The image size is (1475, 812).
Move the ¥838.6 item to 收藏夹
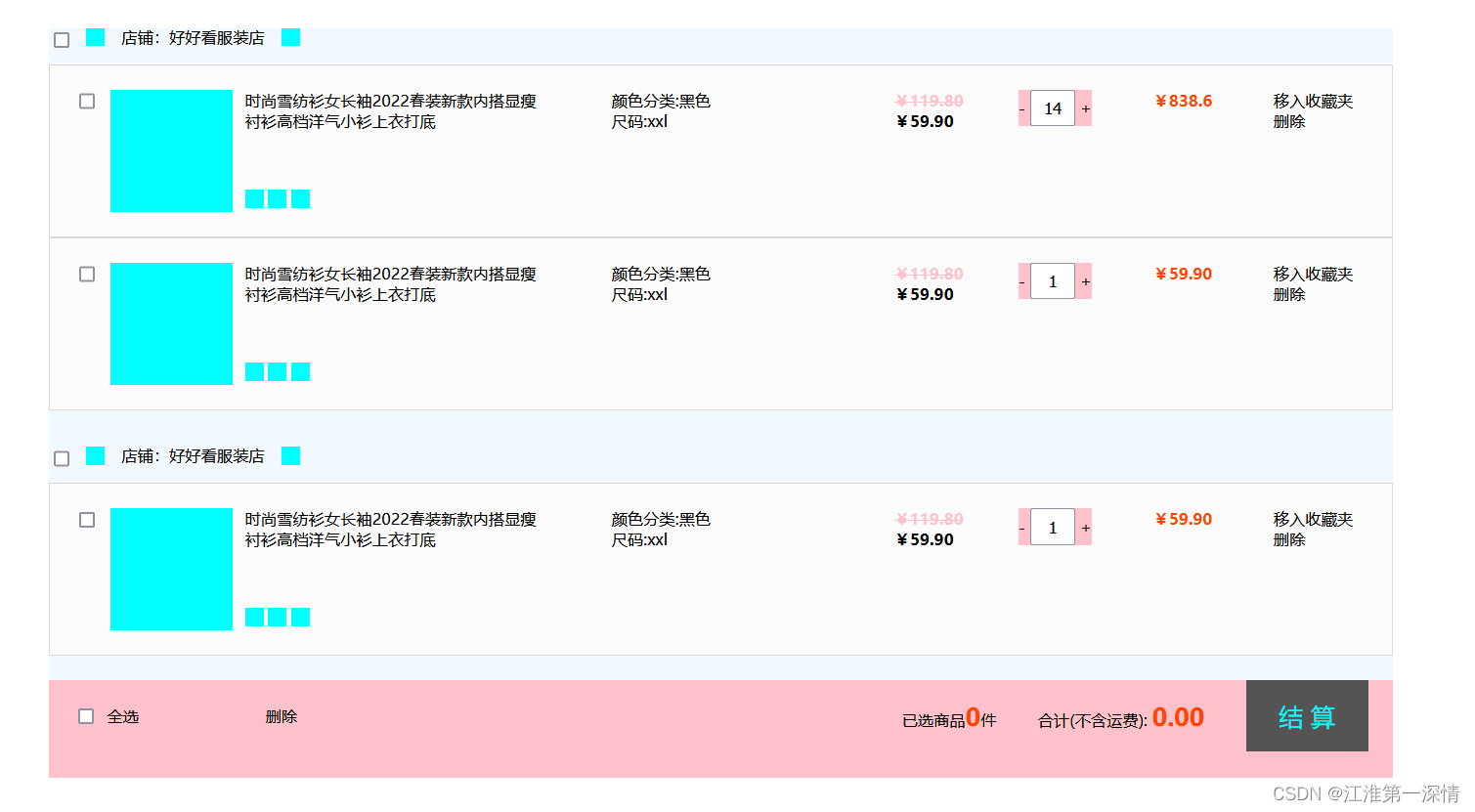pos(1313,101)
